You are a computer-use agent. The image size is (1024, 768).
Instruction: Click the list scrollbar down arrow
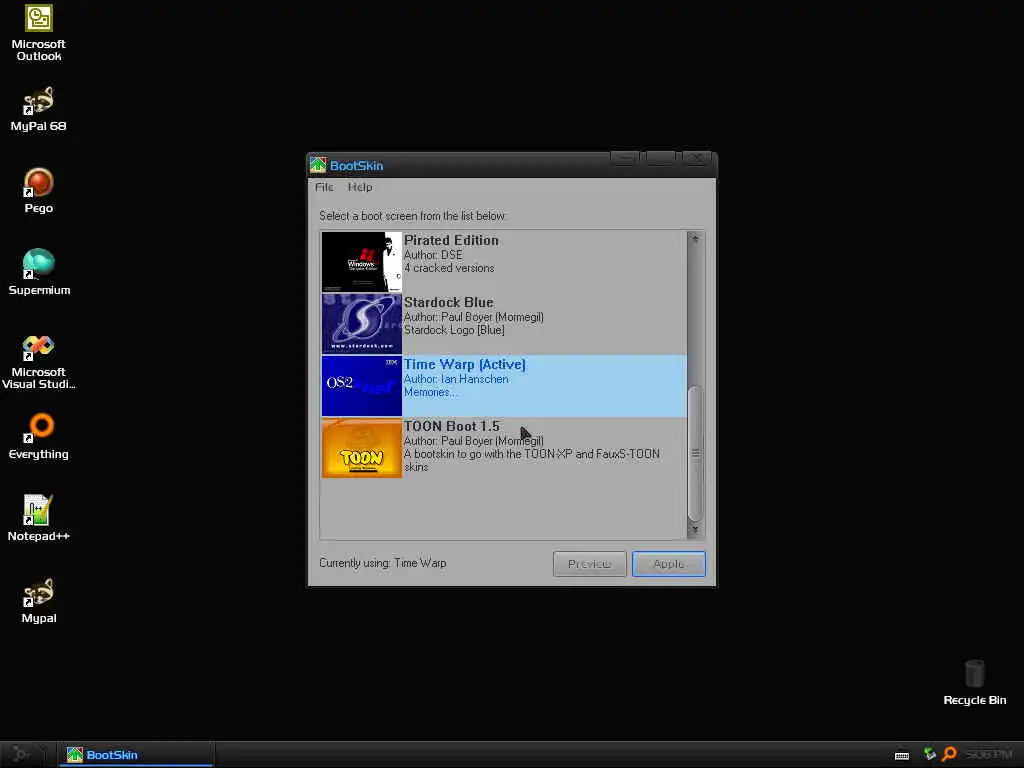coord(696,530)
